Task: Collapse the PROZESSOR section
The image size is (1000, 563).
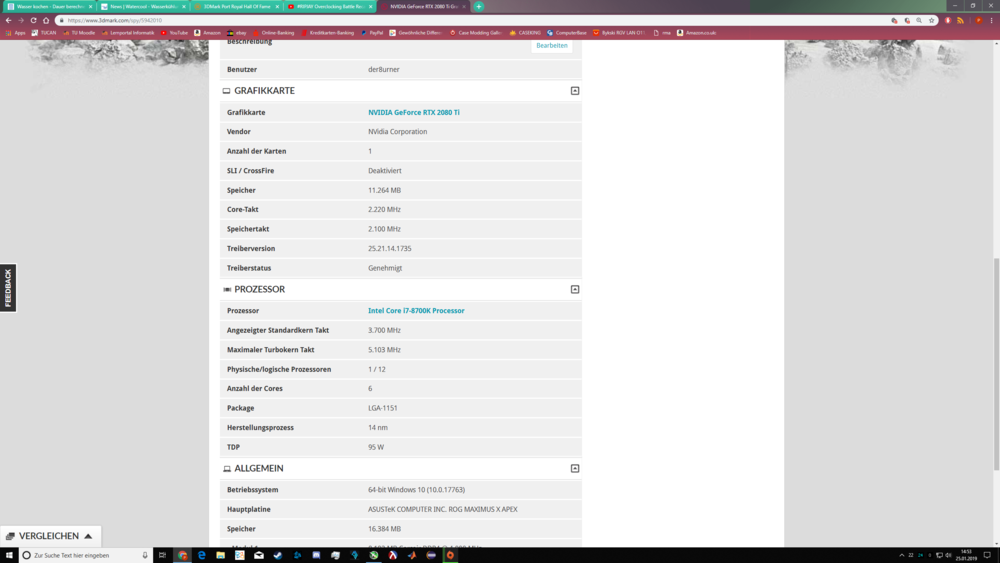Action: 575,289
